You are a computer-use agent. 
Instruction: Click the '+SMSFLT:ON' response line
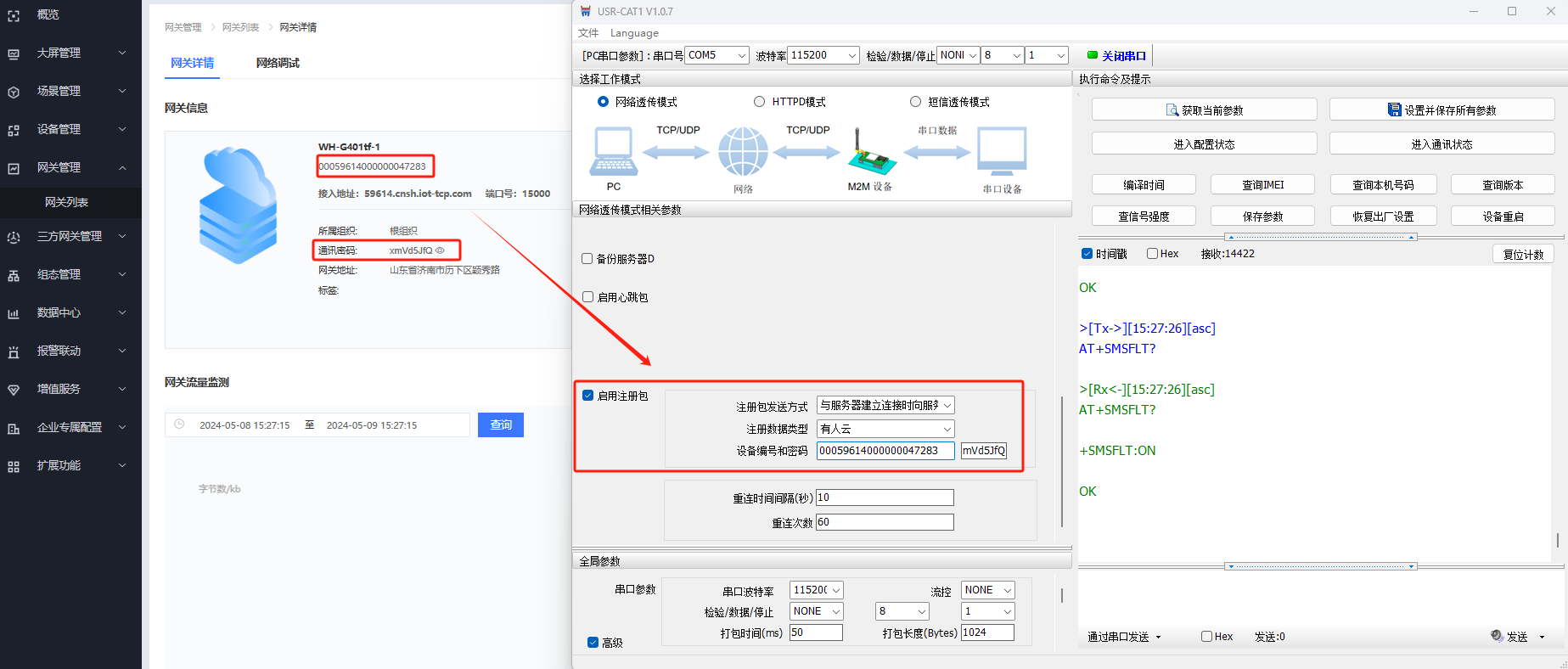click(1117, 451)
